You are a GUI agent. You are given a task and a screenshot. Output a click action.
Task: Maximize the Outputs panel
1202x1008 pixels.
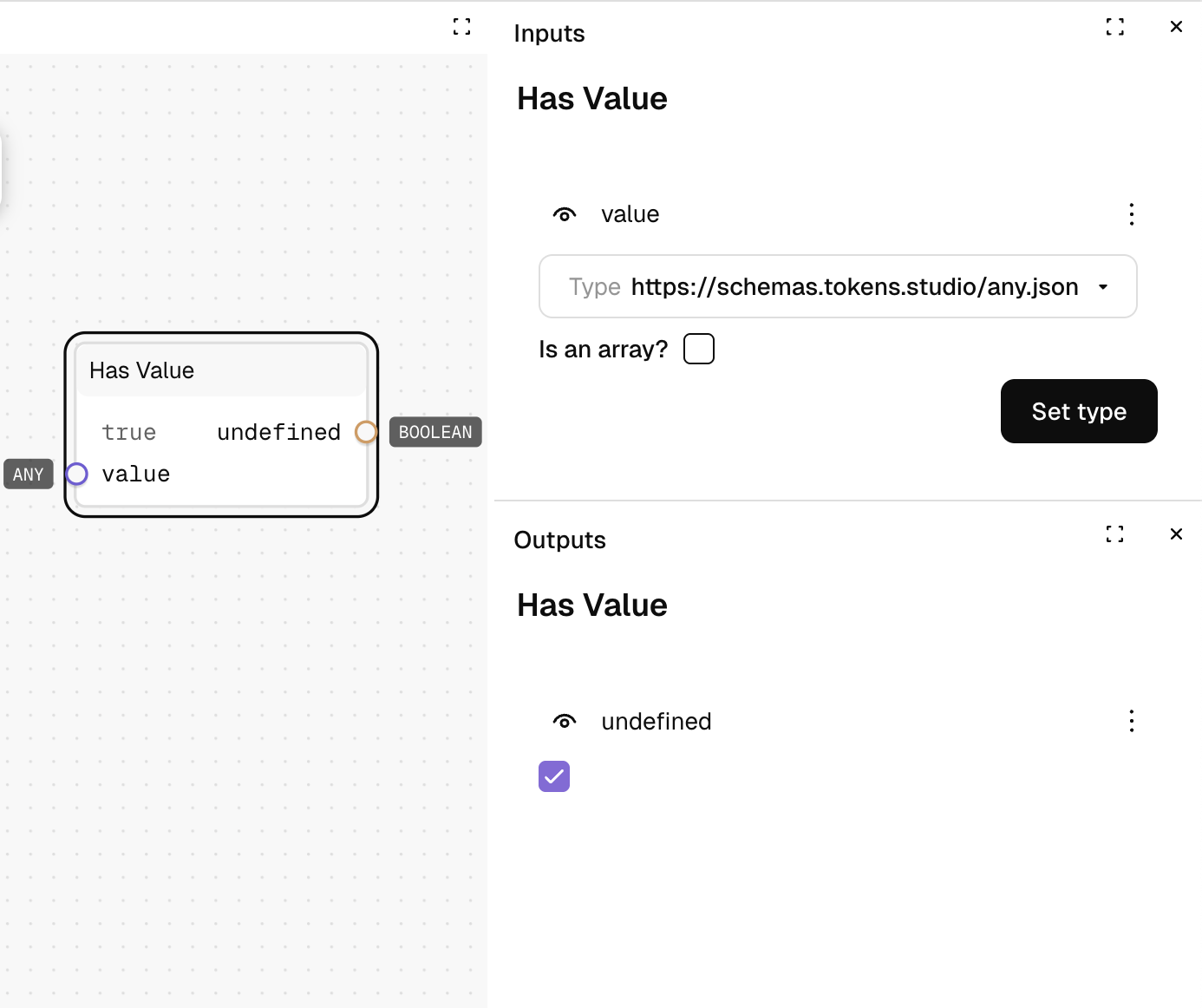1115,534
